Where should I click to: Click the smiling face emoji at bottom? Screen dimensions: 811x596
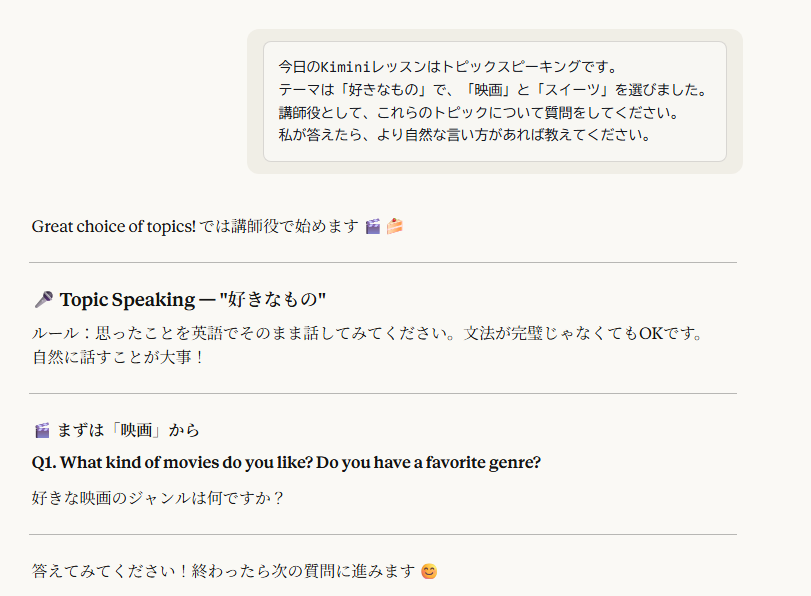coord(429,572)
